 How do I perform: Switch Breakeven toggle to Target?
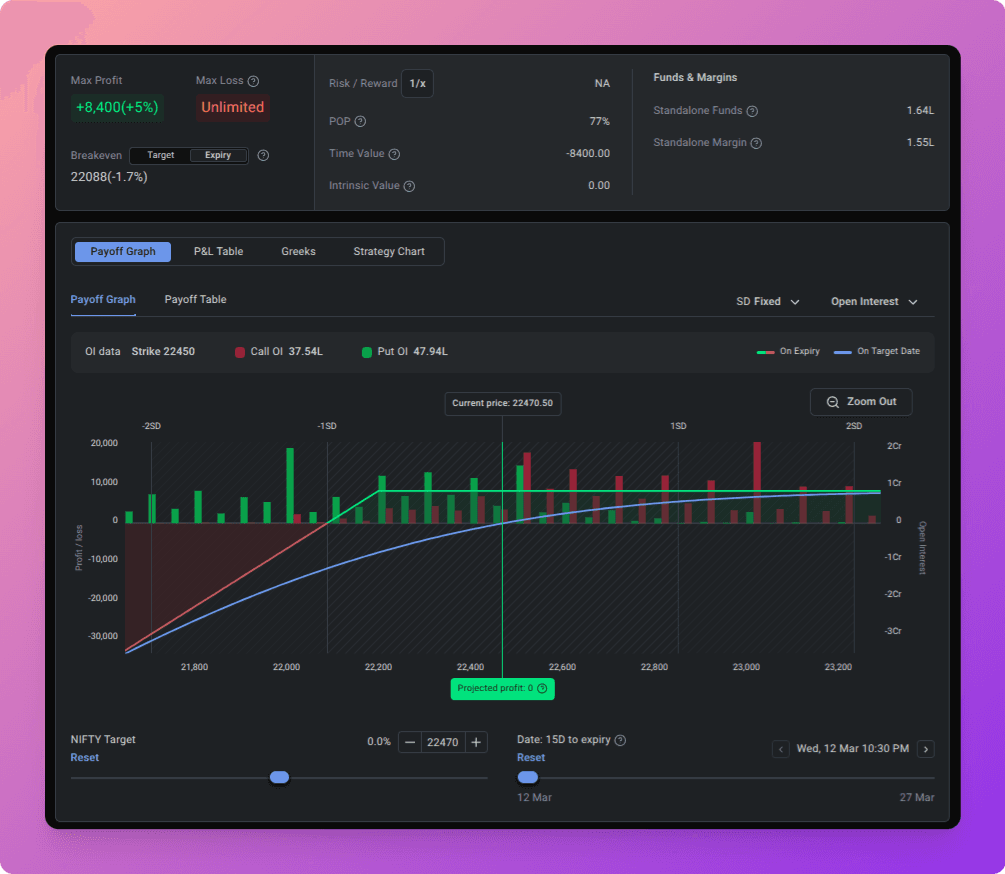(160, 155)
